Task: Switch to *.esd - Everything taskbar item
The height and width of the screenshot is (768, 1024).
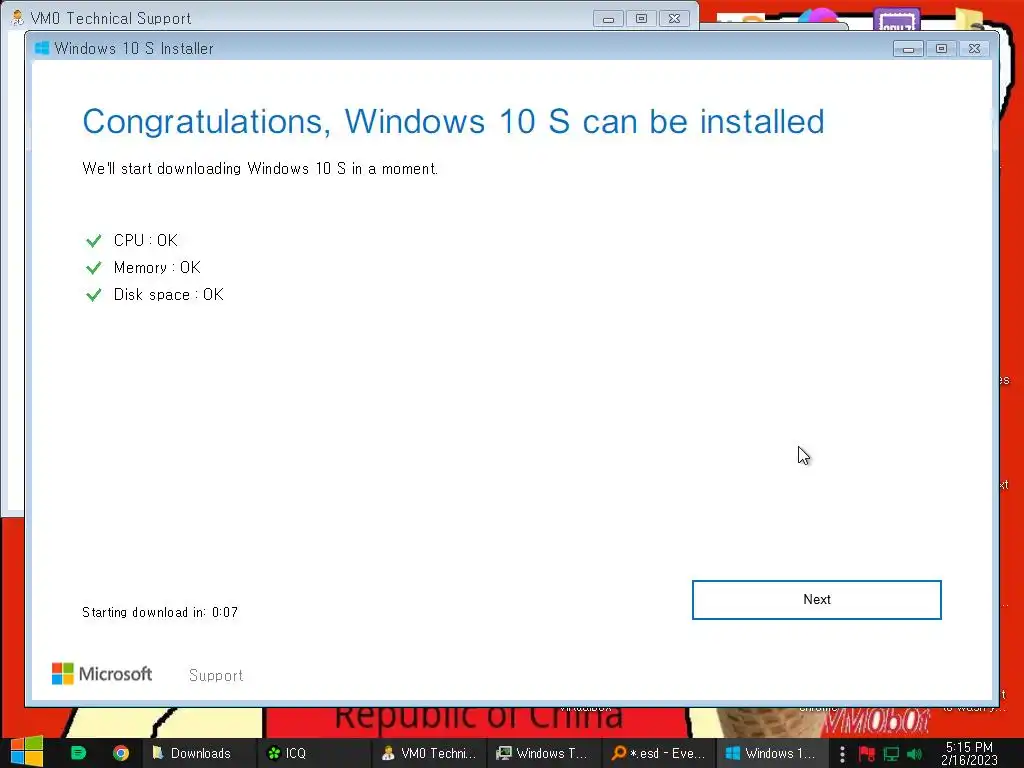Action: pyautogui.click(x=658, y=753)
